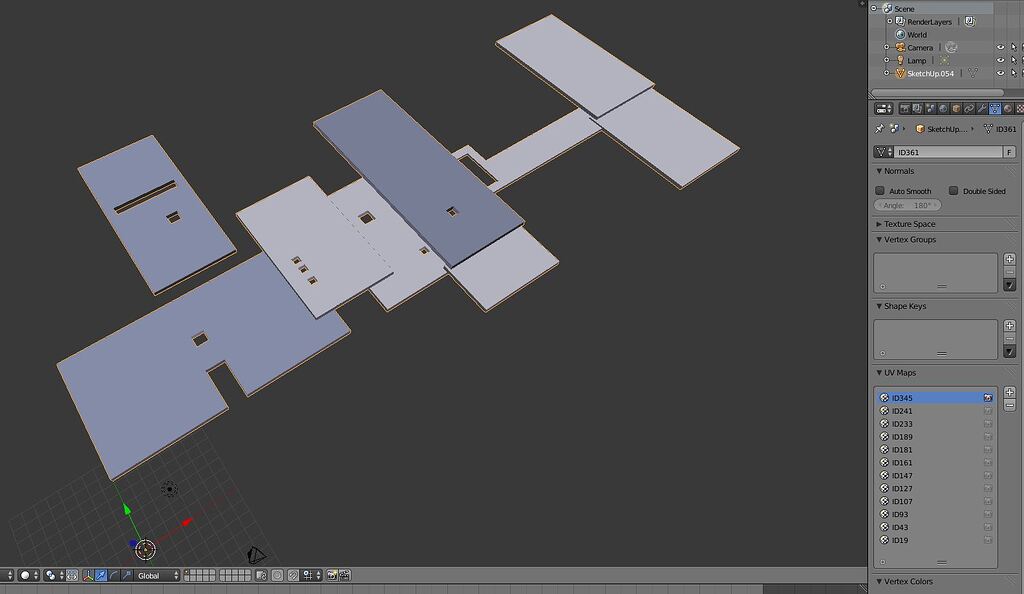Expand the Texture Space panel

905,224
